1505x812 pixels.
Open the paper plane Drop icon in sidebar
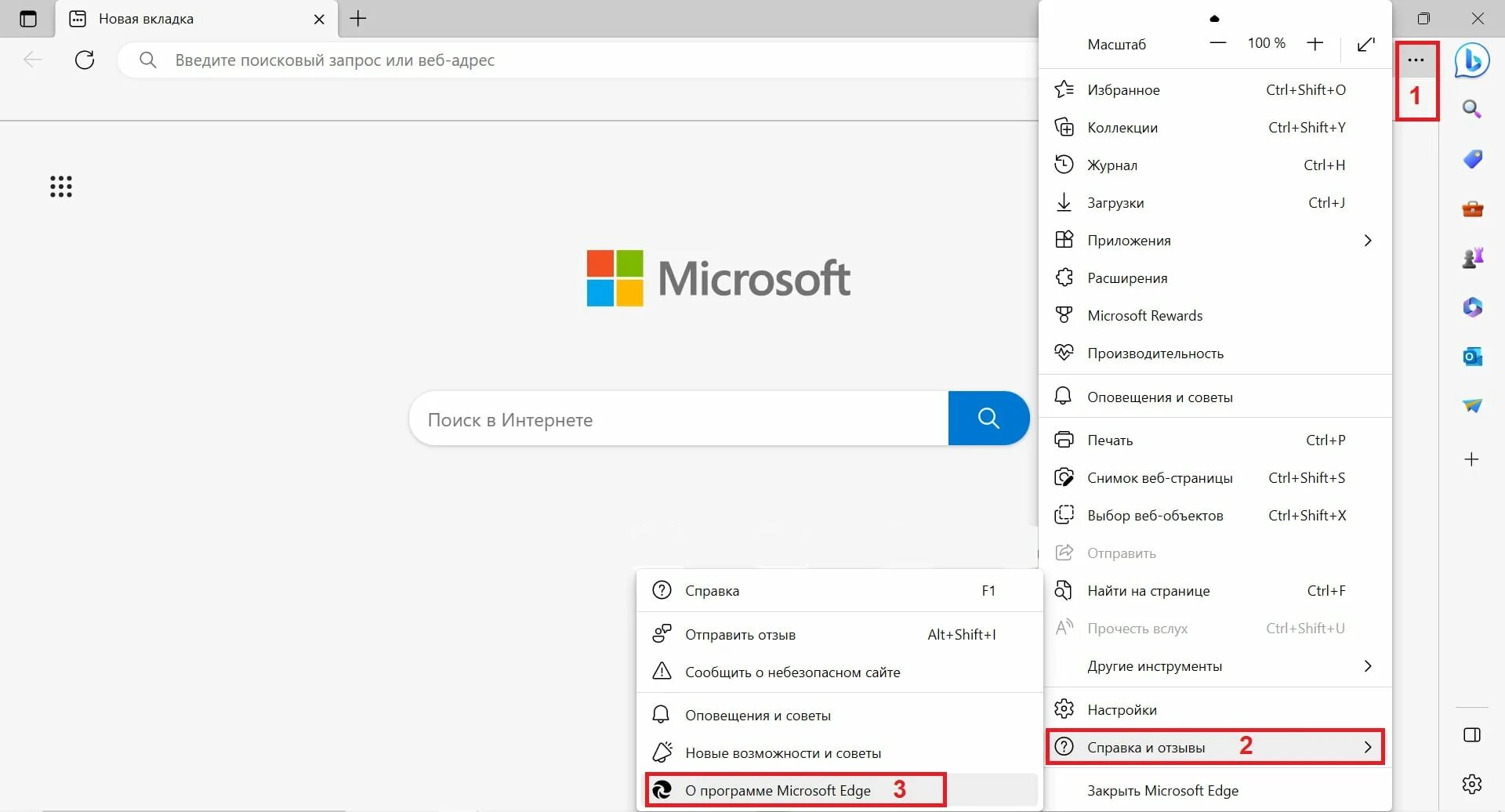point(1472,406)
